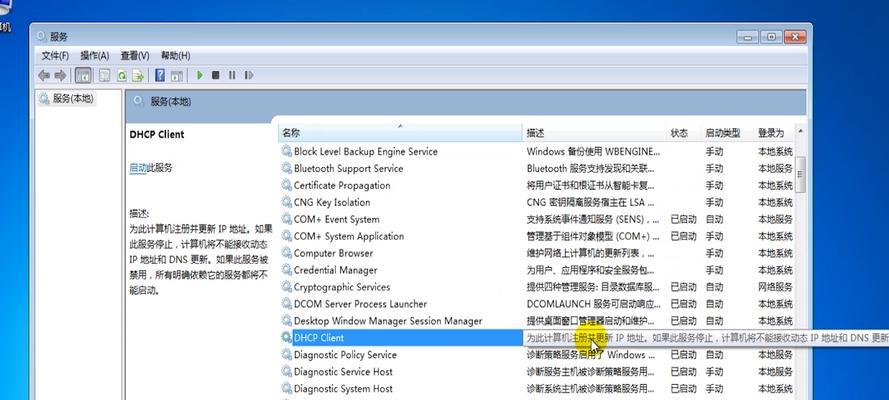Click the gear icon beside DCOM Server Process Launcher
The width and height of the screenshot is (889, 400).
point(287,304)
